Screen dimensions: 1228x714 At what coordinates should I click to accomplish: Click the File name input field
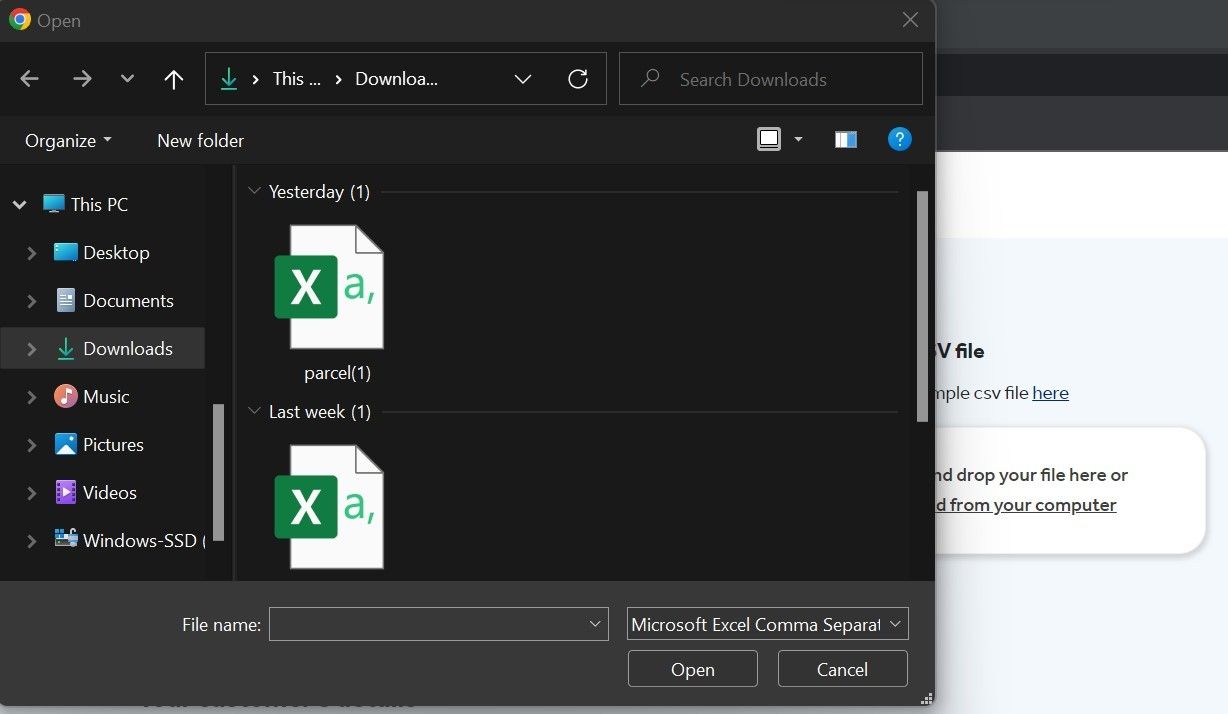[428, 625]
